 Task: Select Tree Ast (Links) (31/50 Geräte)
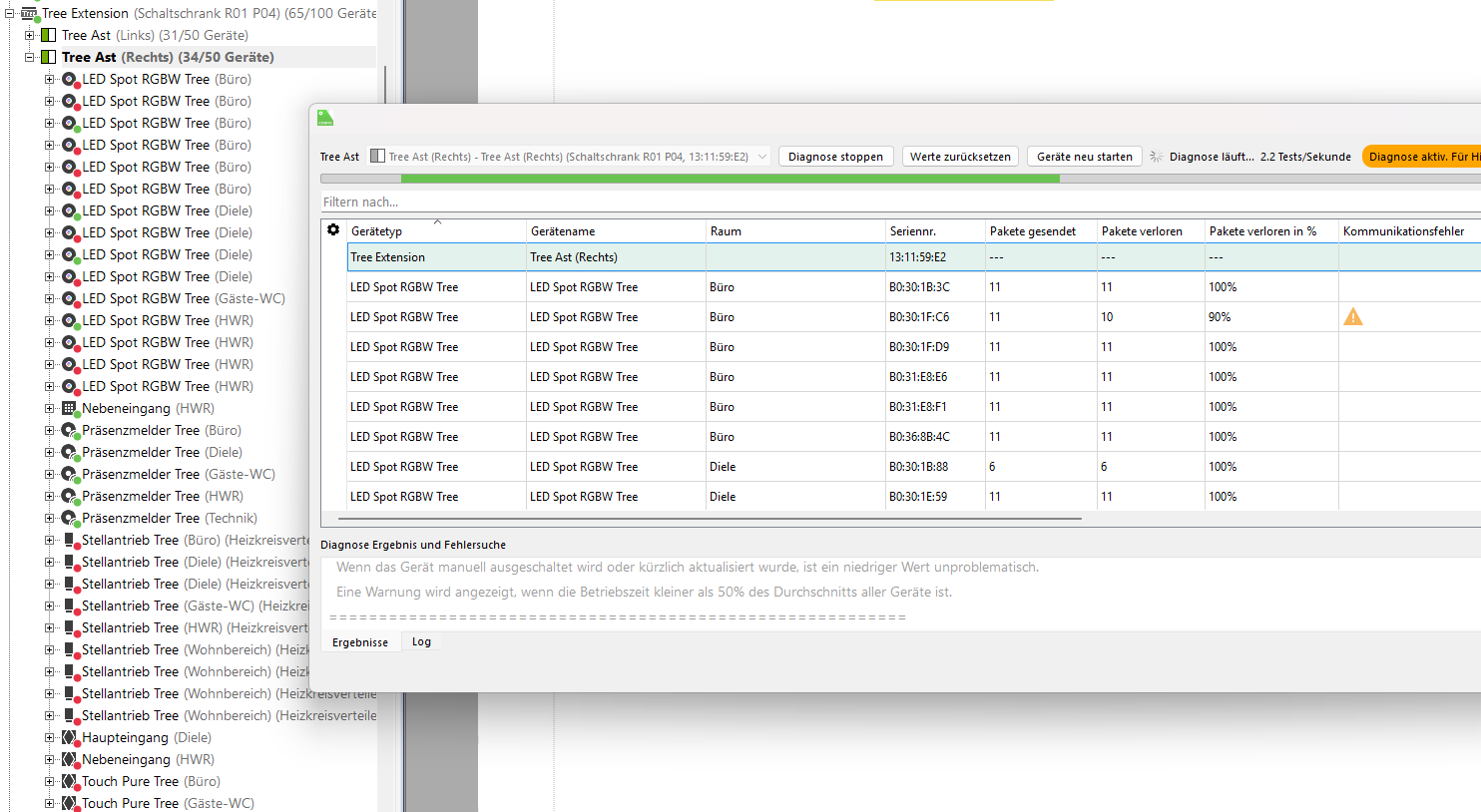pyautogui.click(x=155, y=35)
